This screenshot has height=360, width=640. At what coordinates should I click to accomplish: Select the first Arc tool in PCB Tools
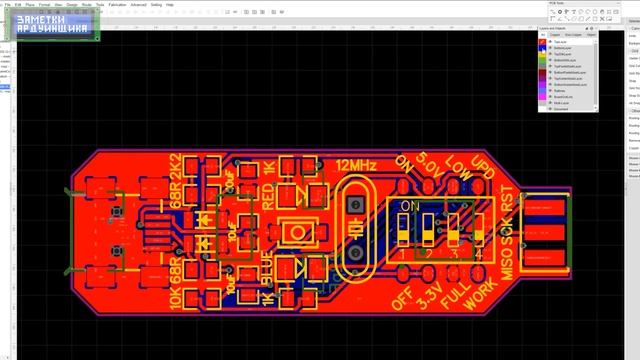point(581,12)
